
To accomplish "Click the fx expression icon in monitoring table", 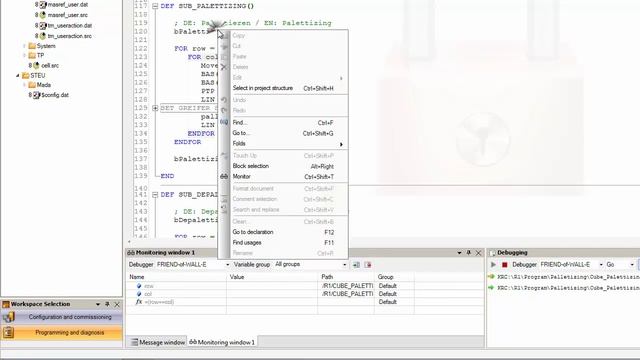I will pyautogui.click(x=139, y=302).
